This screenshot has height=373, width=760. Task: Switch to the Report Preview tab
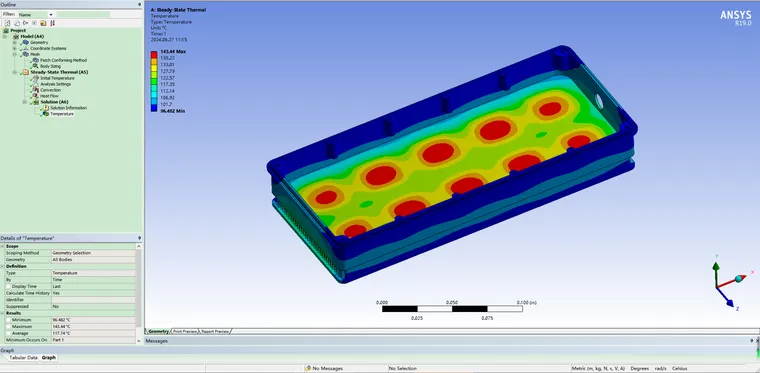[x=215, y=331]
